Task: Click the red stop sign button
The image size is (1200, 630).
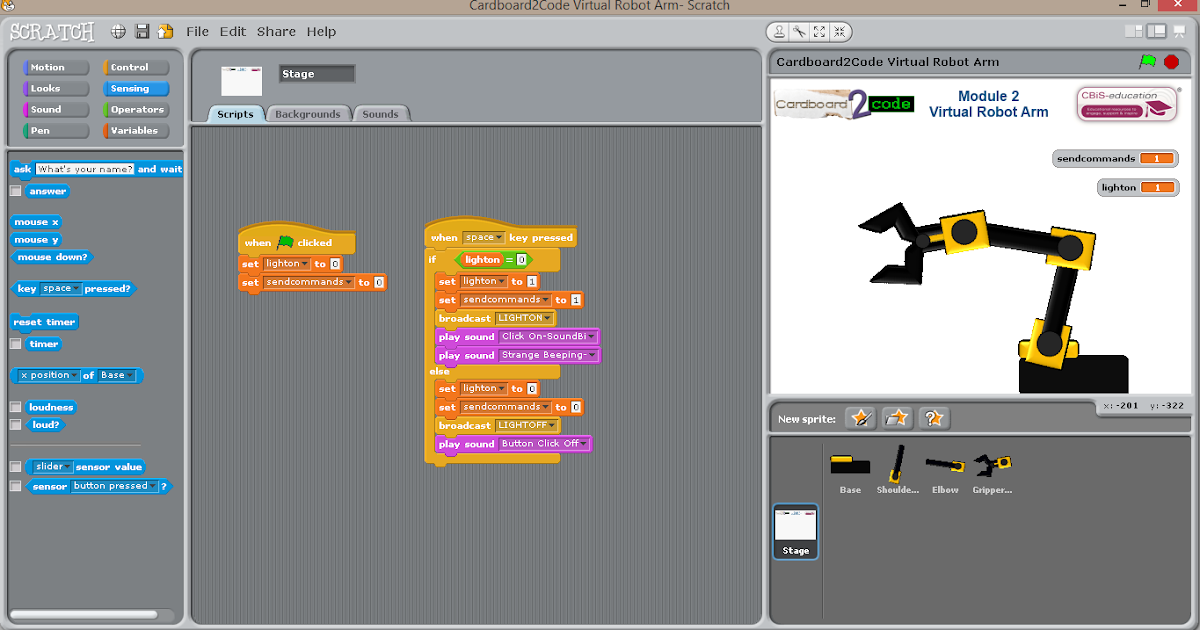Action: pyautogui.click(x=1172, y=62)
